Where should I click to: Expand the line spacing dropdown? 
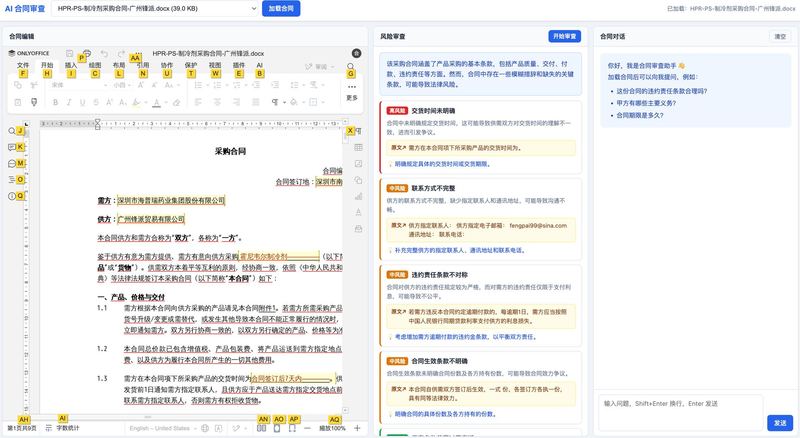pos(302,85)
